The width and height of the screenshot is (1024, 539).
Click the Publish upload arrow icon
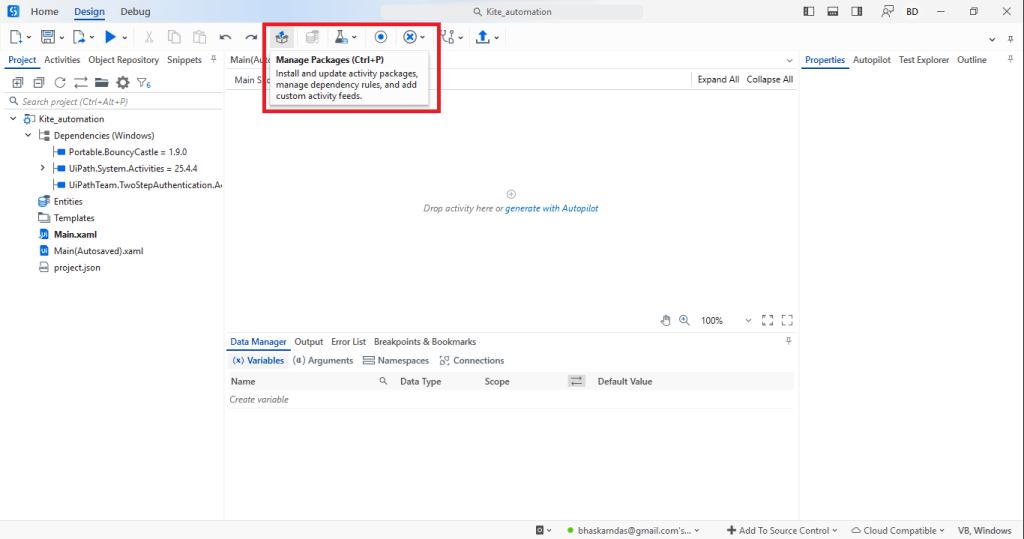point(483,37)
